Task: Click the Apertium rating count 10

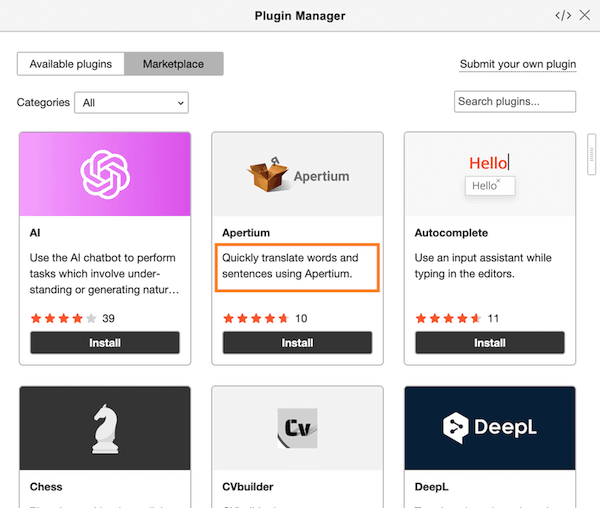Action: coord(301,318)
